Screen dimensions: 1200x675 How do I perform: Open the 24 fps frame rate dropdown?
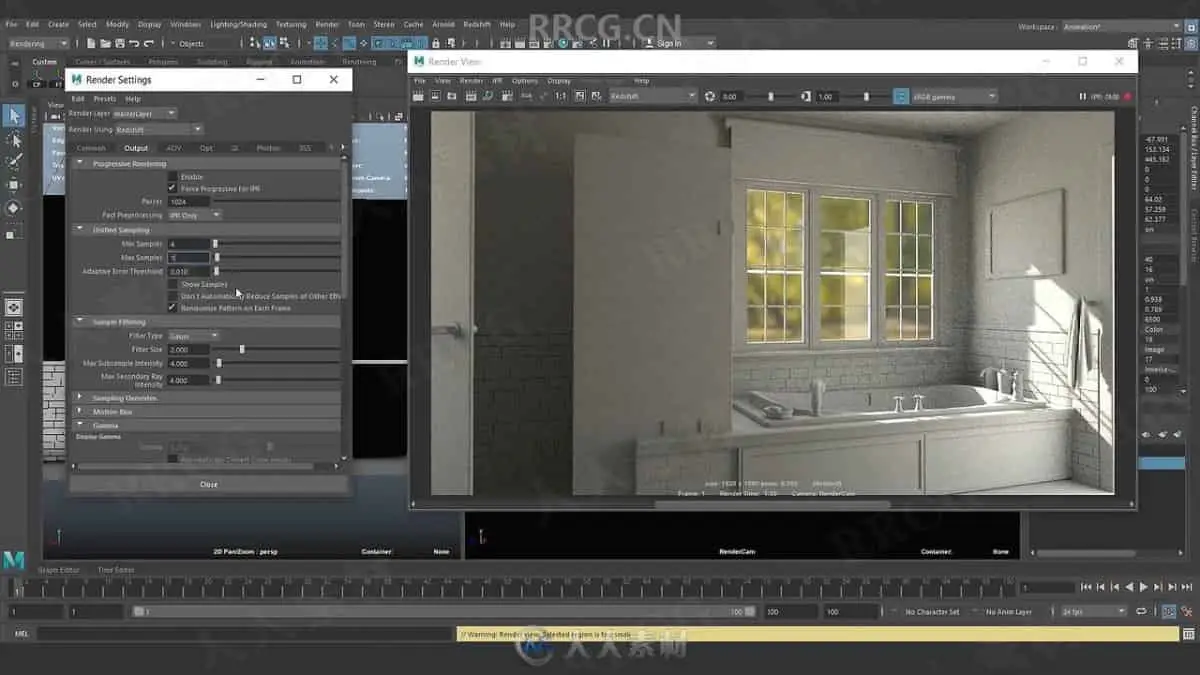pos(1094,611)
